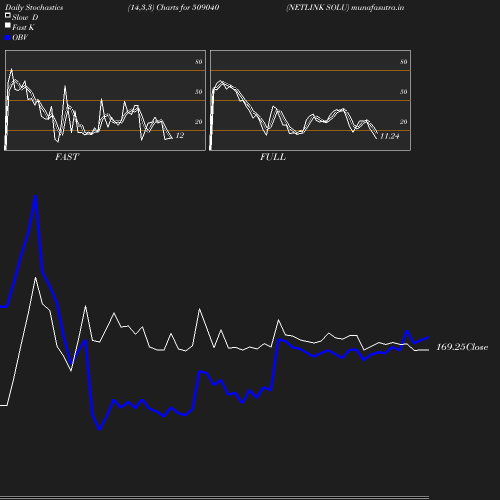Click the Slow D legend swatch
Screen dimensions: 500x500
[8, 16]
